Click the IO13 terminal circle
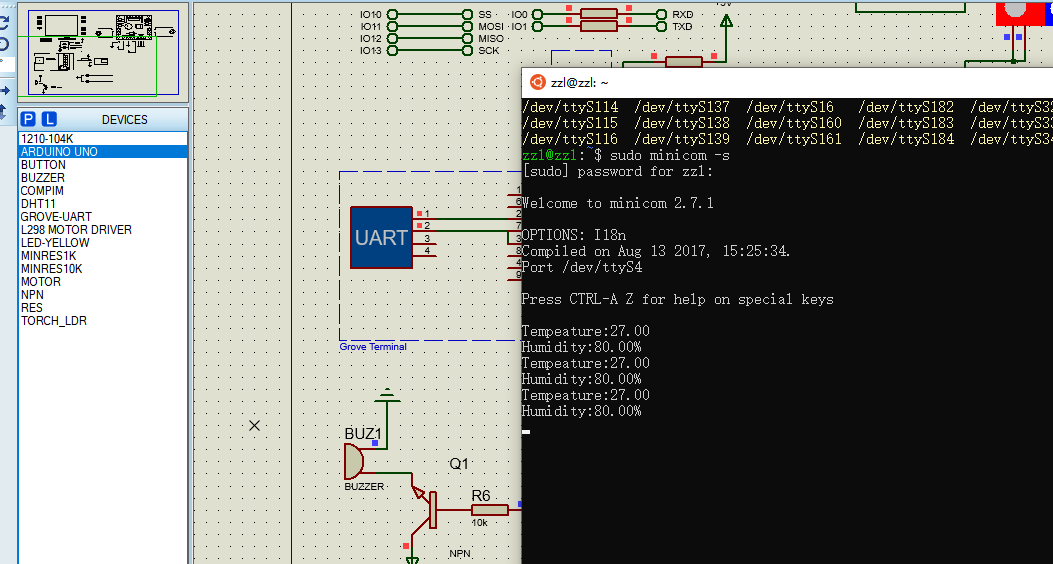The image size is (1053, 564). coord(392,50)
